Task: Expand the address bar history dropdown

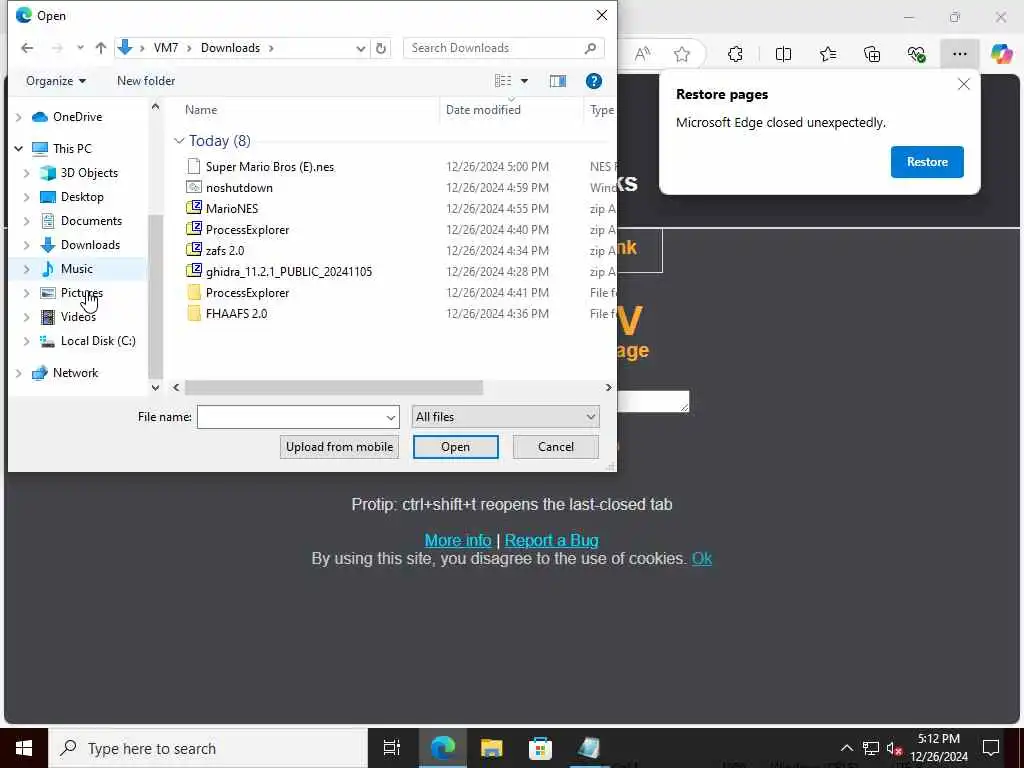Action: pyautogui.click(x=360, y=48)
